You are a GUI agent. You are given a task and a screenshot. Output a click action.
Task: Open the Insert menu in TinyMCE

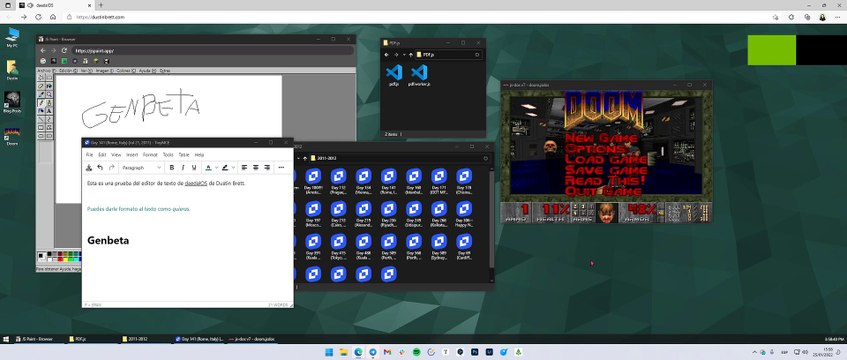[x=132, y=155]
